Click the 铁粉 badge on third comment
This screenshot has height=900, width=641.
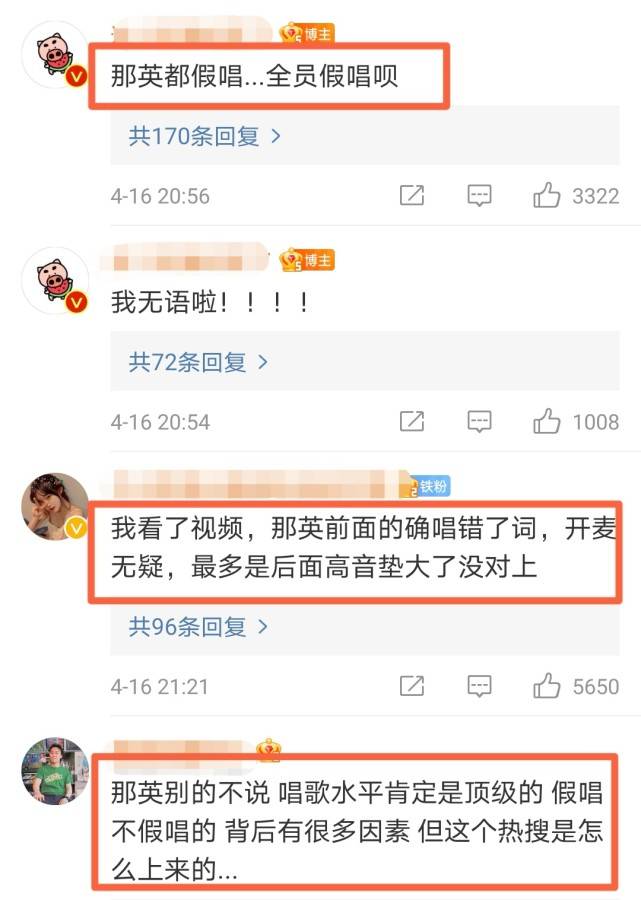pyautogui.click(x=426, y=487)
